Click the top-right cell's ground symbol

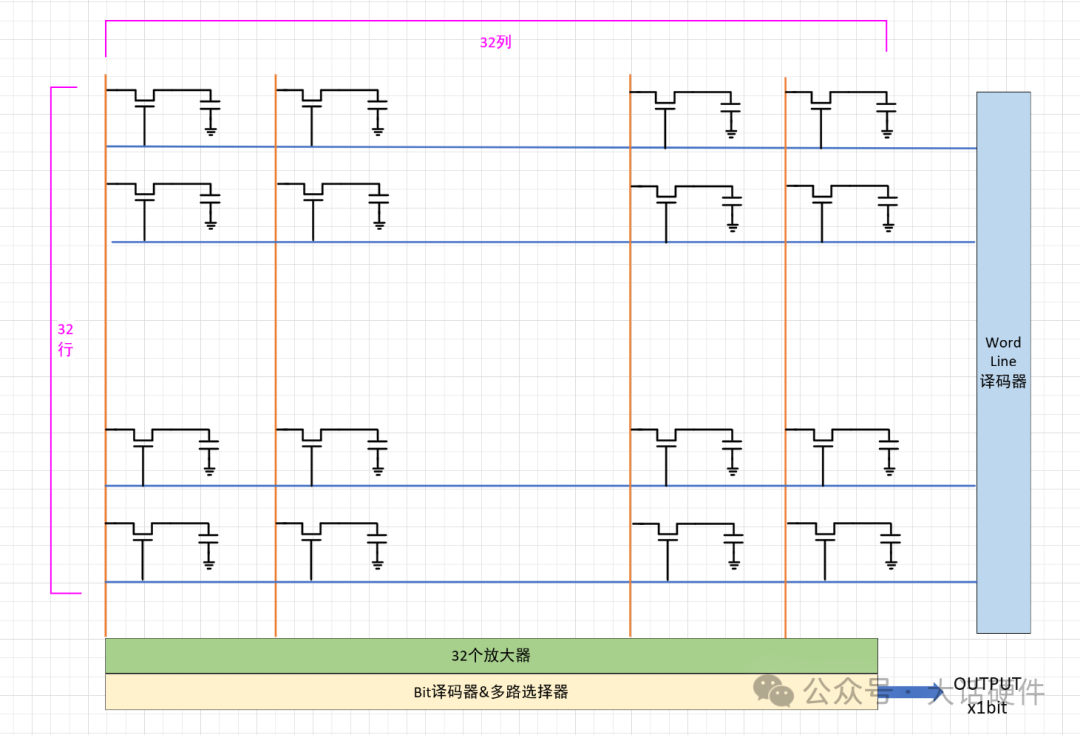(887, 131)
